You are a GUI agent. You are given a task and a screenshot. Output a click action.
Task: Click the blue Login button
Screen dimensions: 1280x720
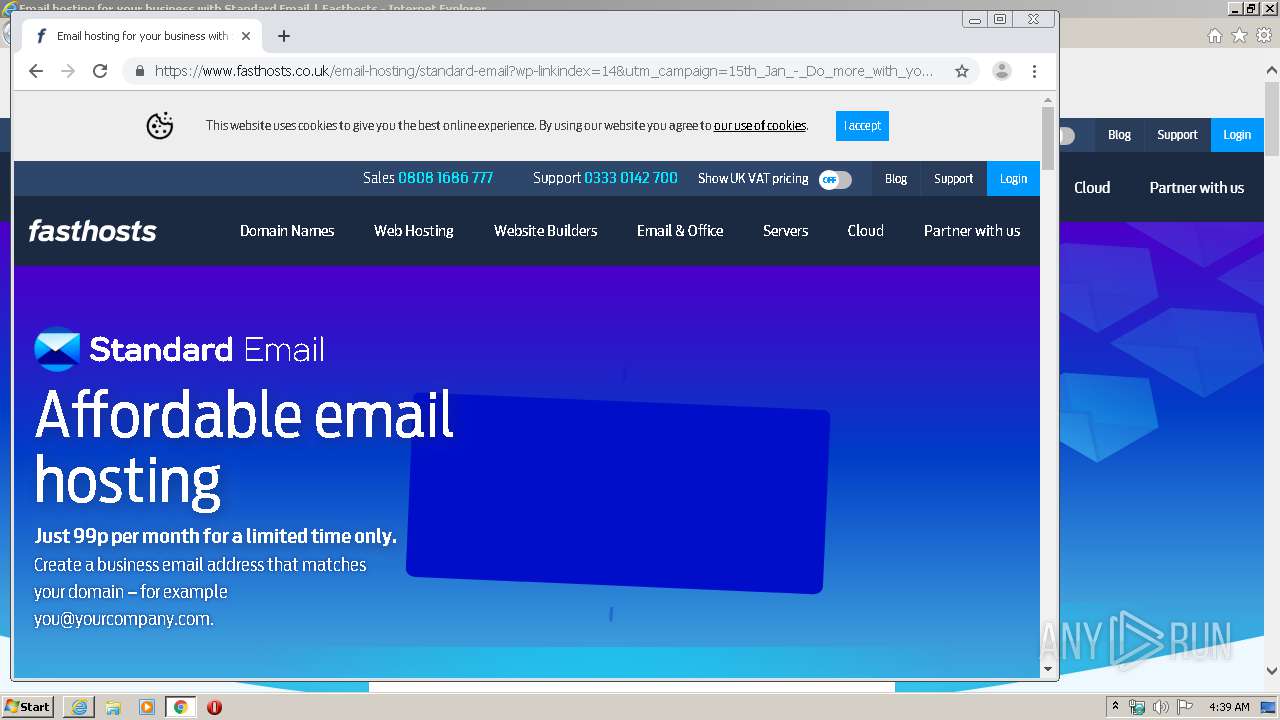(1013, 179)
